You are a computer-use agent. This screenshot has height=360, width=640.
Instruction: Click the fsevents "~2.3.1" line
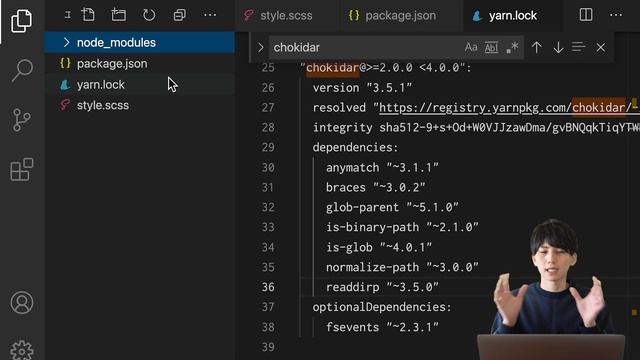pyautogui.click(x=382, y=327)
